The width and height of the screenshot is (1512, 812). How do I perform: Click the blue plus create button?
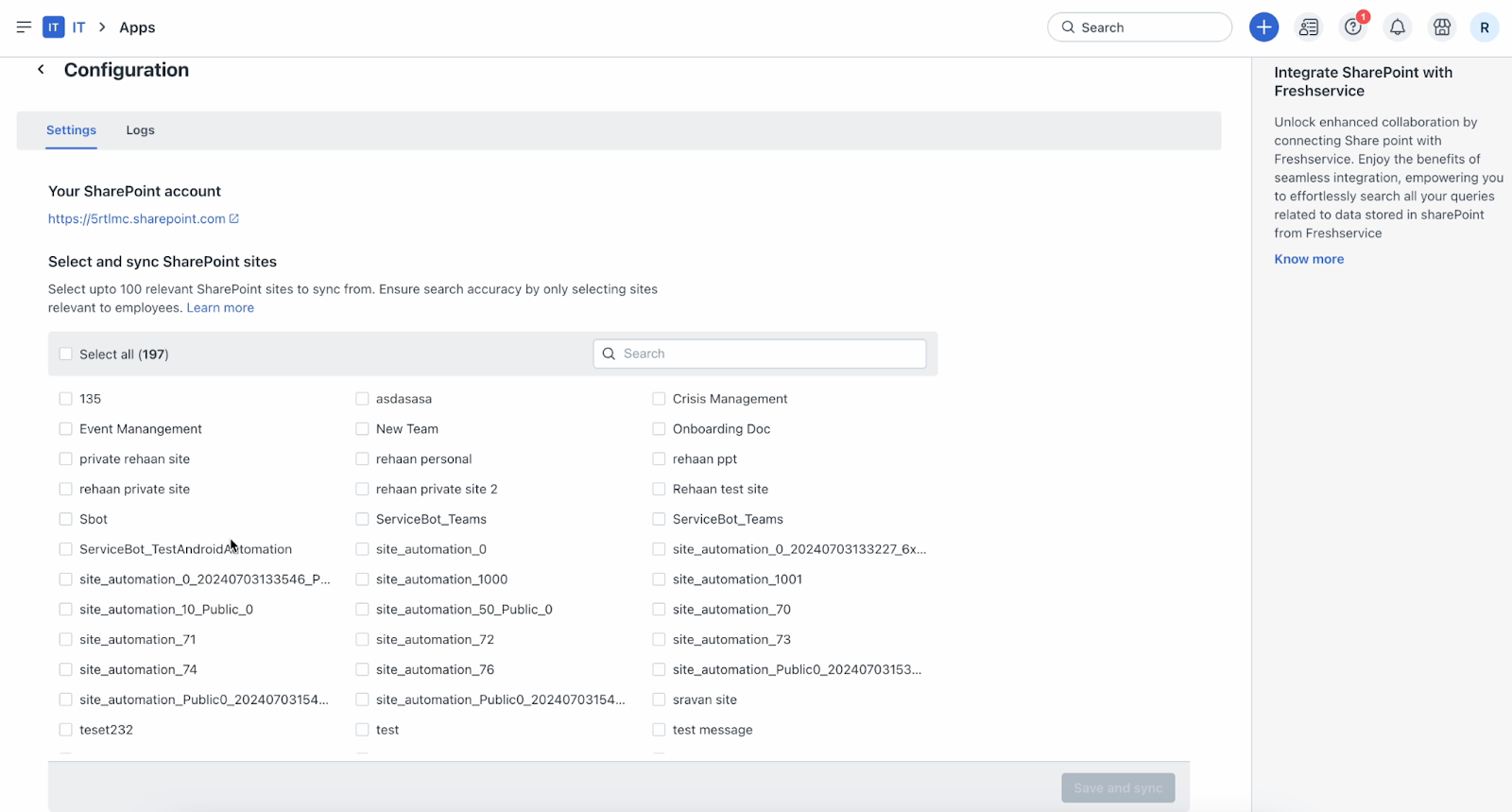pyautogui.click(x=1263, y=27)
